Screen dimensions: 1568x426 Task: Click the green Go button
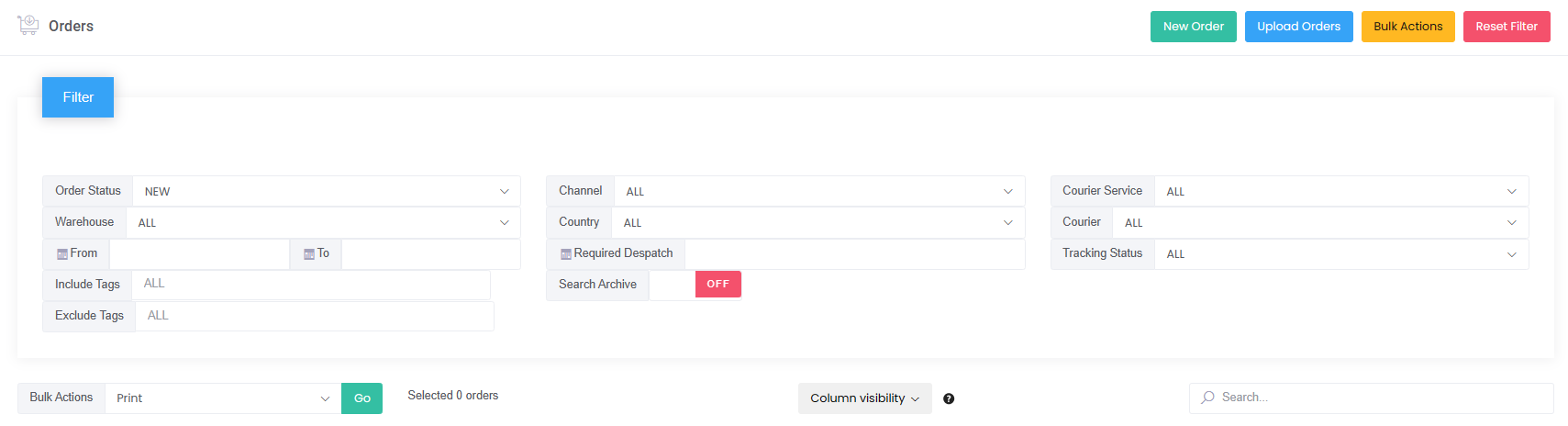point(361,398)
